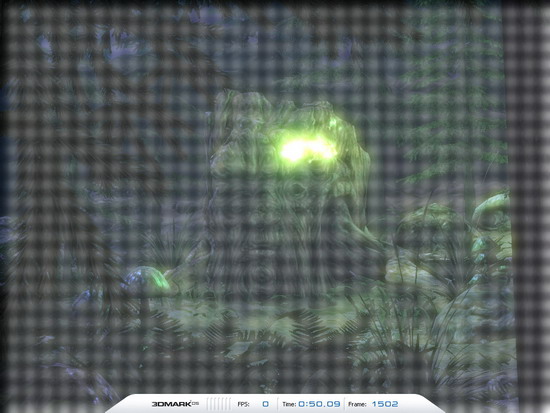Screen dimensions: 550x413
Task: Click the Time: label
Action: pos(289,404)
